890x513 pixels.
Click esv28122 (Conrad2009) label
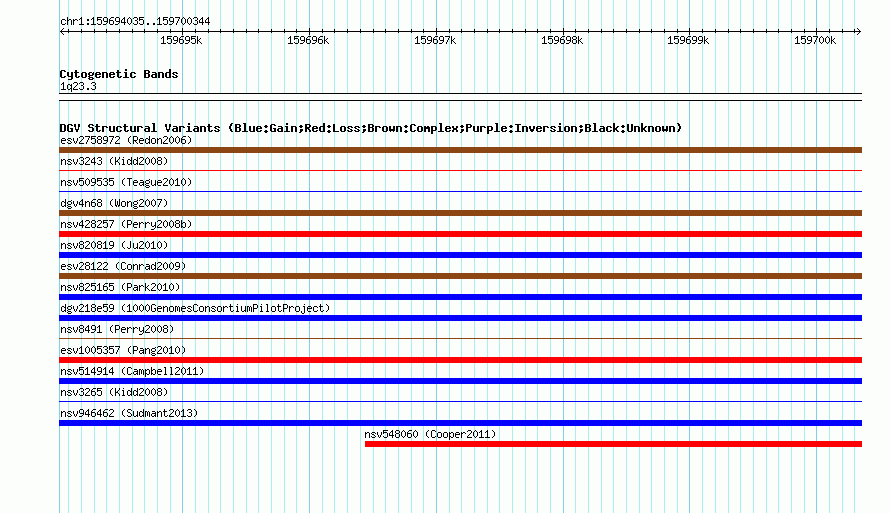[x=123, y=266]
